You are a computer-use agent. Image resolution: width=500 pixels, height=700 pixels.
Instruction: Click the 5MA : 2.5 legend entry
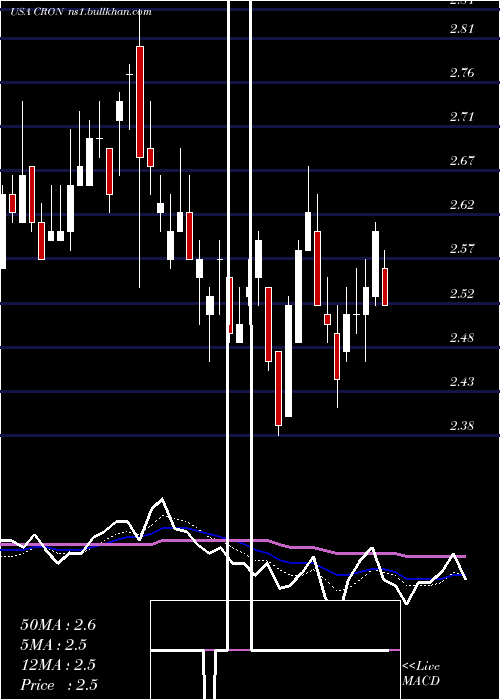coord(54,645)
